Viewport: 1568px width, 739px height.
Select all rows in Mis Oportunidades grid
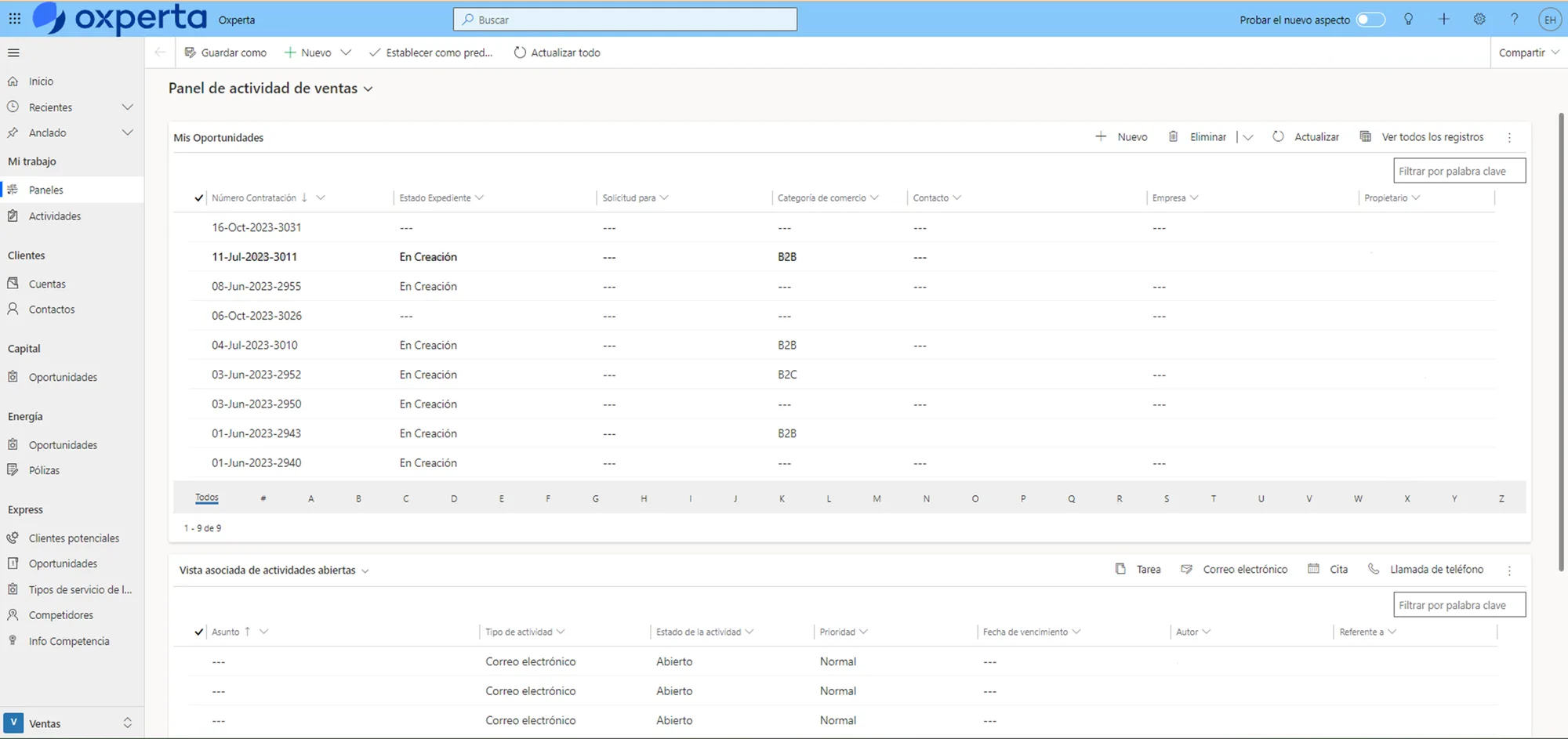tap(199, 198)
